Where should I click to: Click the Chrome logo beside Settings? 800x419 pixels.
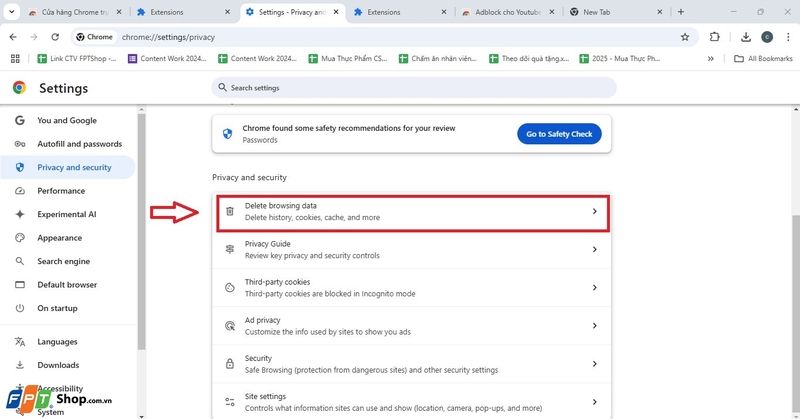tap(19, 88)
